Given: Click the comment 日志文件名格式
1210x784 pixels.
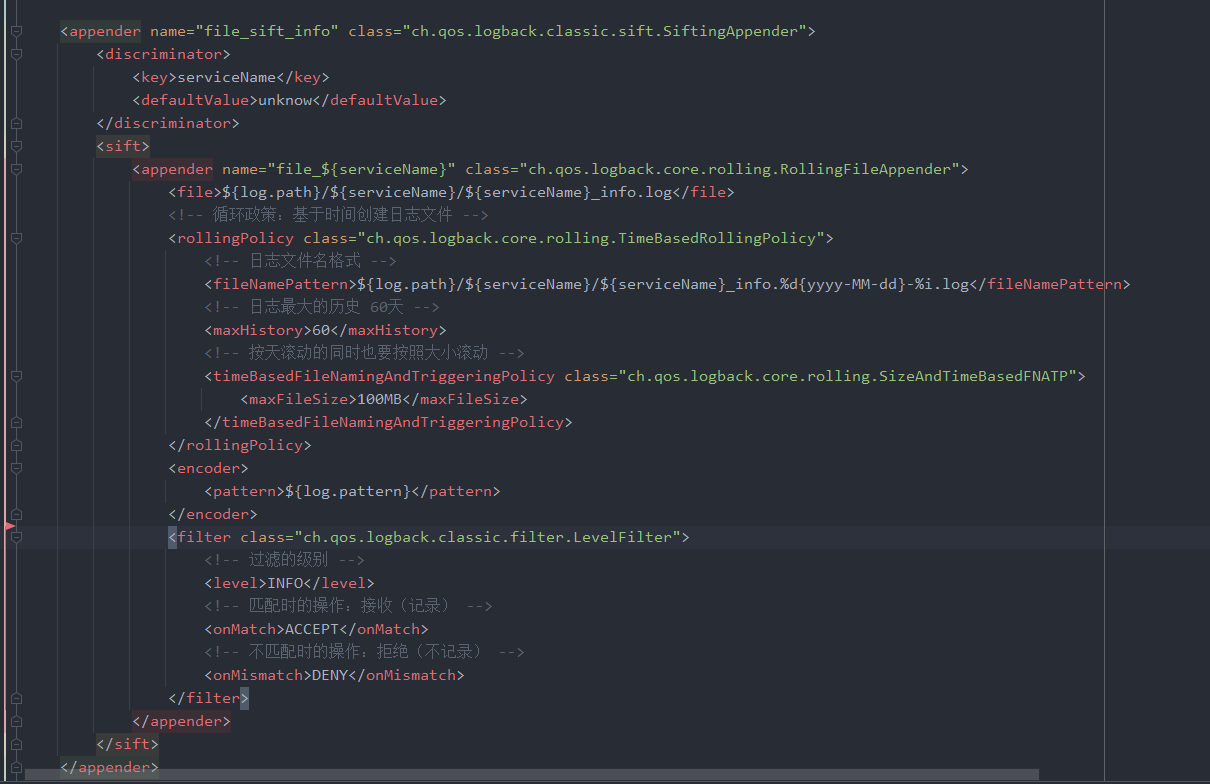Looking at the screenshot, I should point(300,261).
